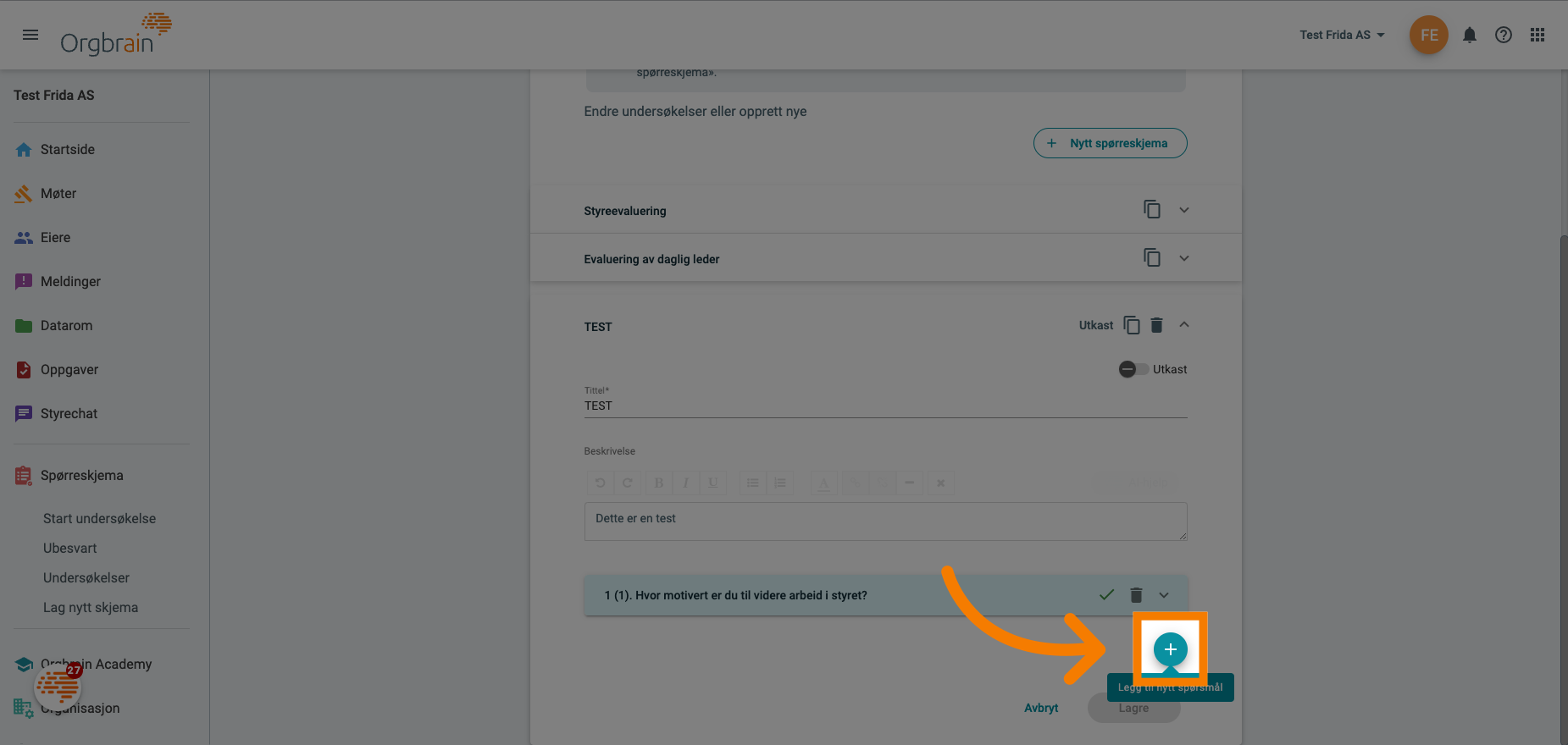The image size is (1568, 745).
Task: Click the Spørreskjema form icon
Action: [x=24, y=476]
